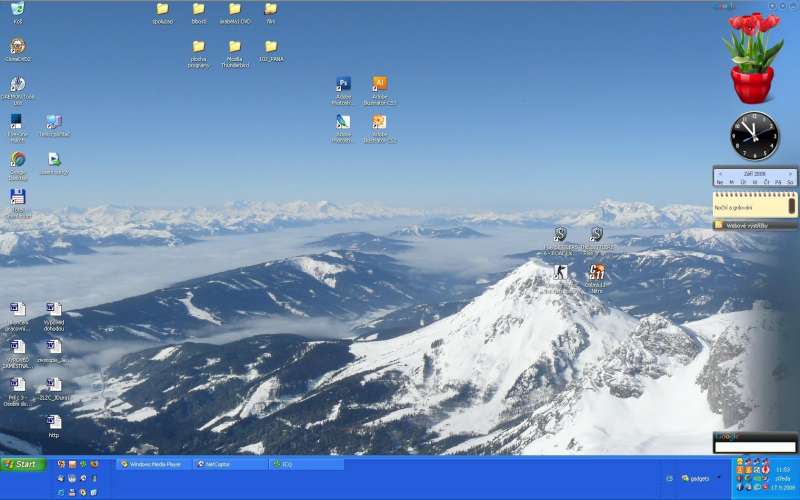Open the Mozilla Thunderbird folder
Image resolution: width=800 pixels, height=500 pixels.
tap(234, 47)
